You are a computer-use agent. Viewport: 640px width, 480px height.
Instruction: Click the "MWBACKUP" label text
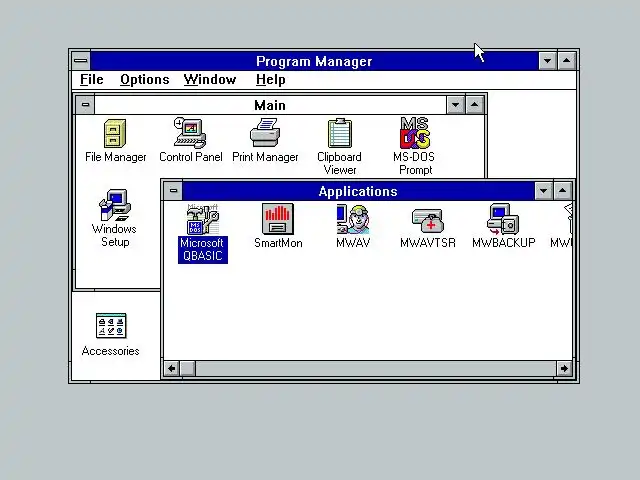[503, 243]
